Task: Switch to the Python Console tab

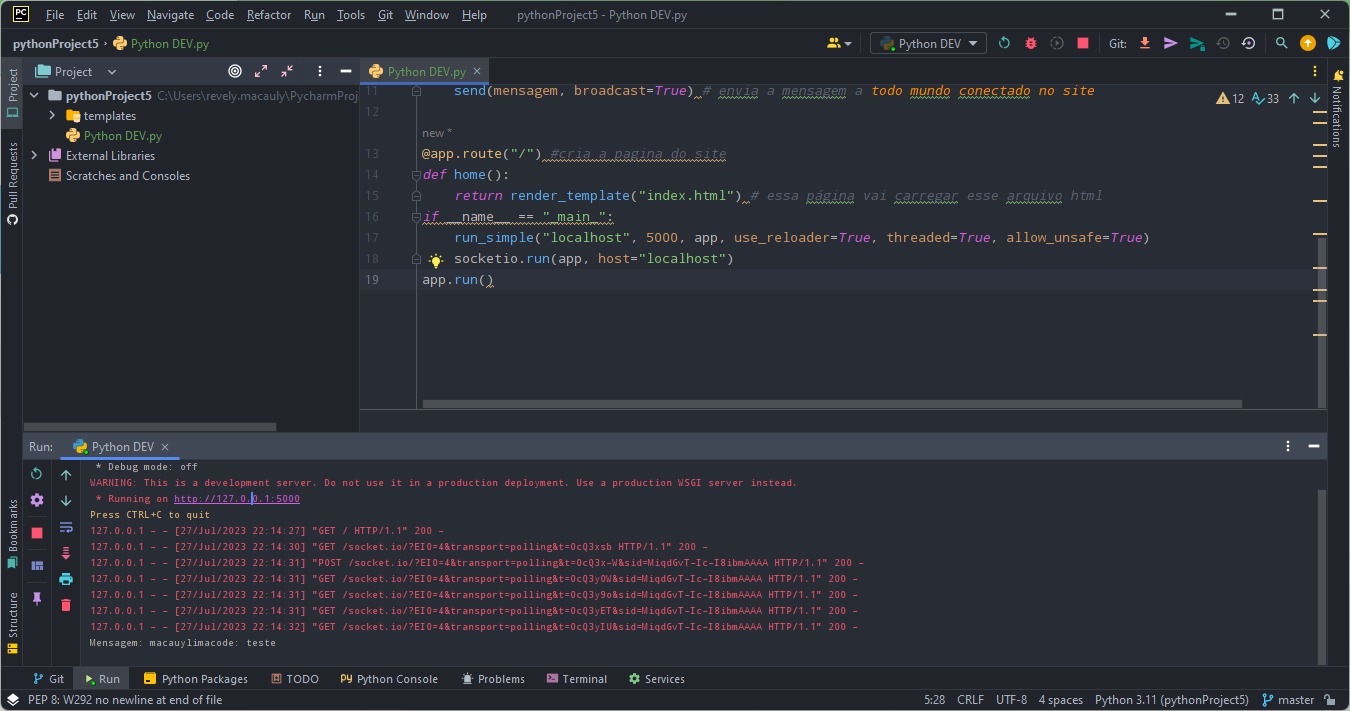Action: click(389, 679)
